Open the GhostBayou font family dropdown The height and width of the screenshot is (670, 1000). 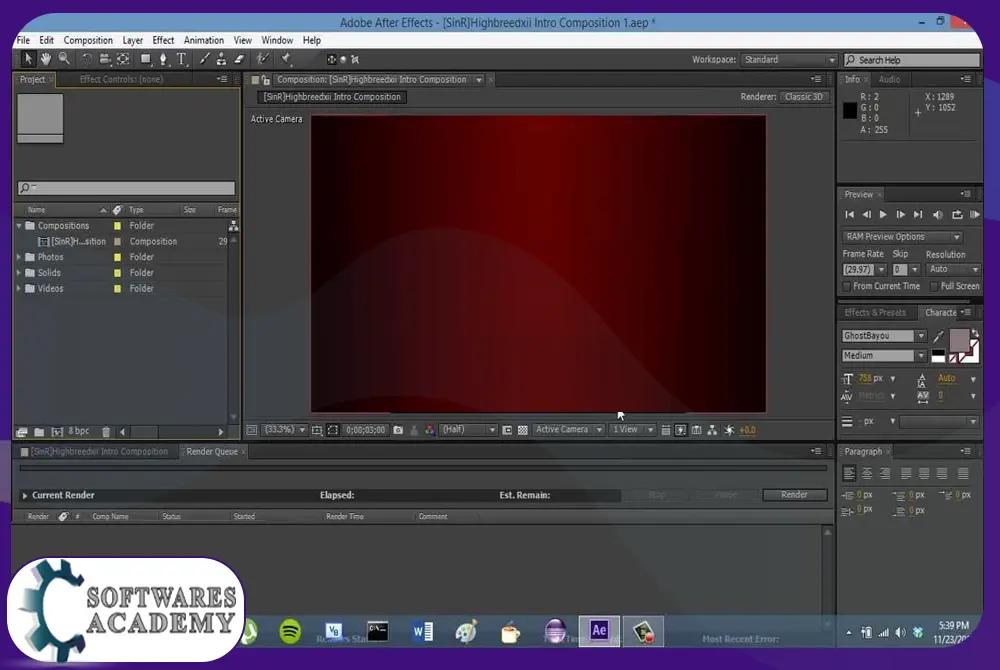(x=884, y=335)
